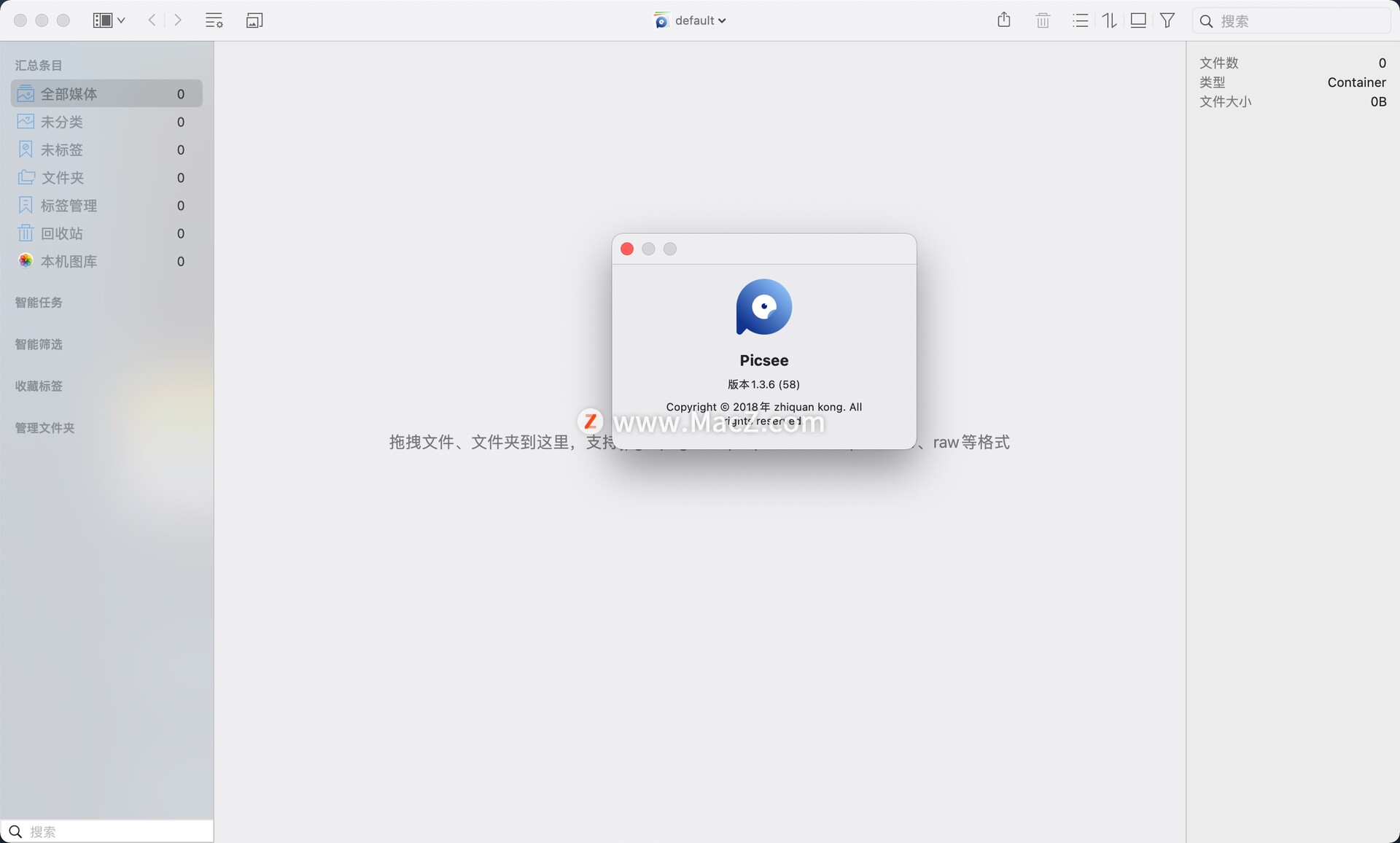1400x843 pixels.
Task: Go forward with the right chevron
Action: point(177,20)
